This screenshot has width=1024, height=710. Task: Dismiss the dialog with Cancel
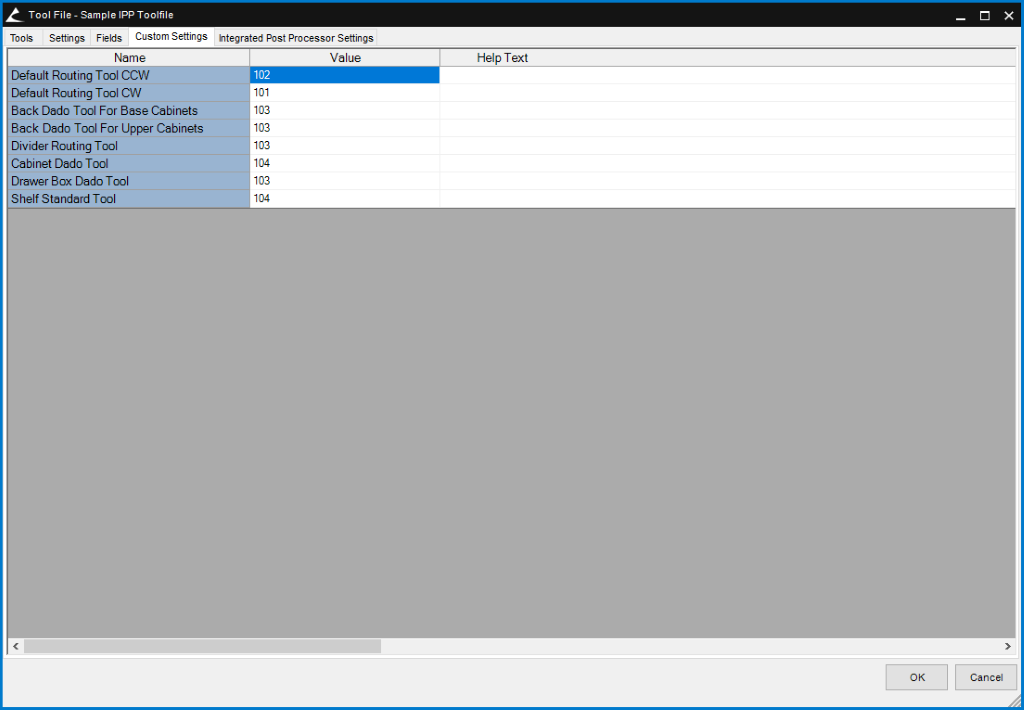pos(985,677)
